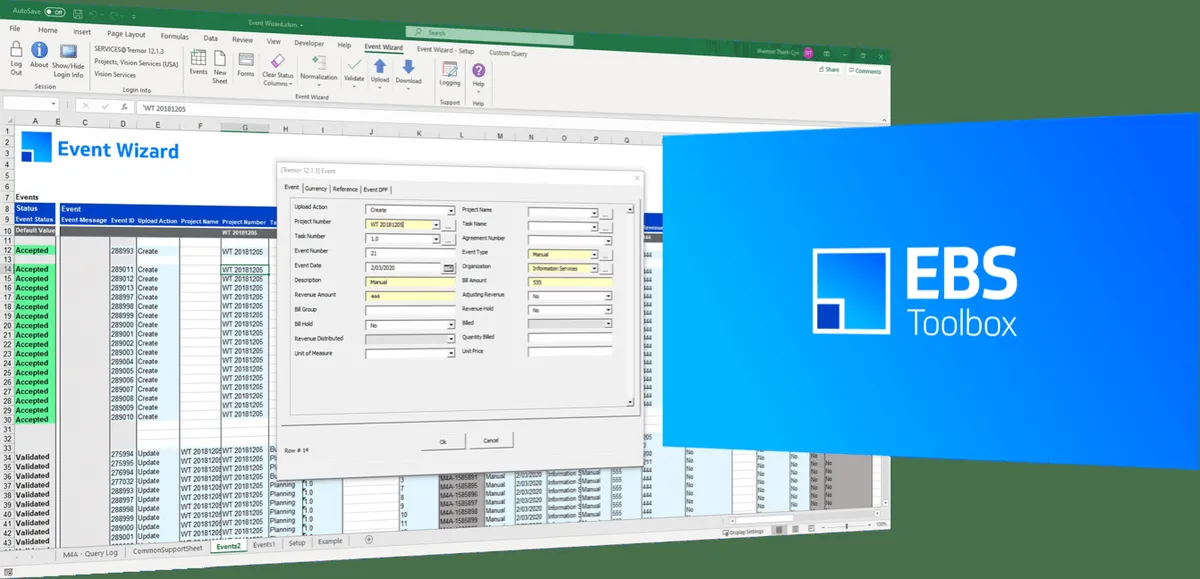
Task: Click the Normalization ribbon icon
Action: tap(319, 64)
